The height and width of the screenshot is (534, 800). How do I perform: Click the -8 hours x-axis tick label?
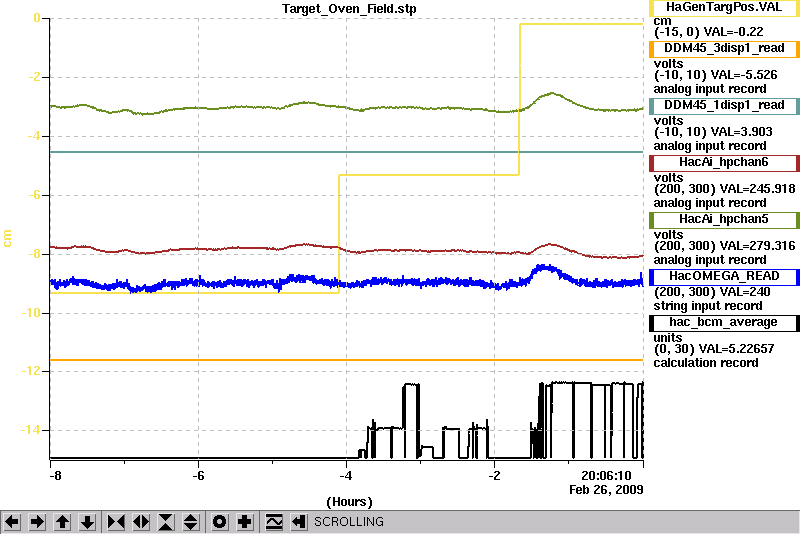click(x=55, y=476)
